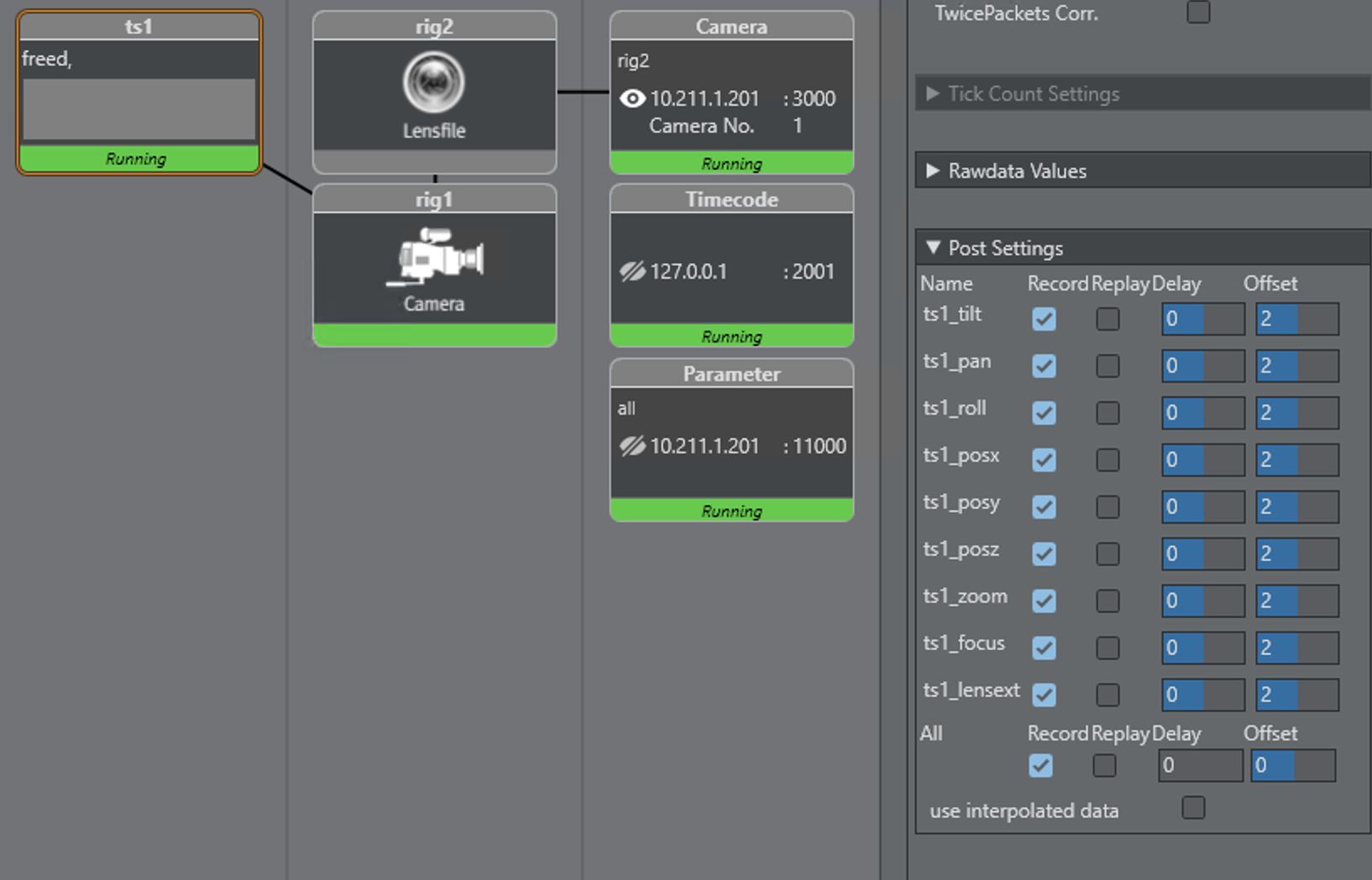
Task: Click the Camera icon in rig1 node
Action: click(435, 256)
